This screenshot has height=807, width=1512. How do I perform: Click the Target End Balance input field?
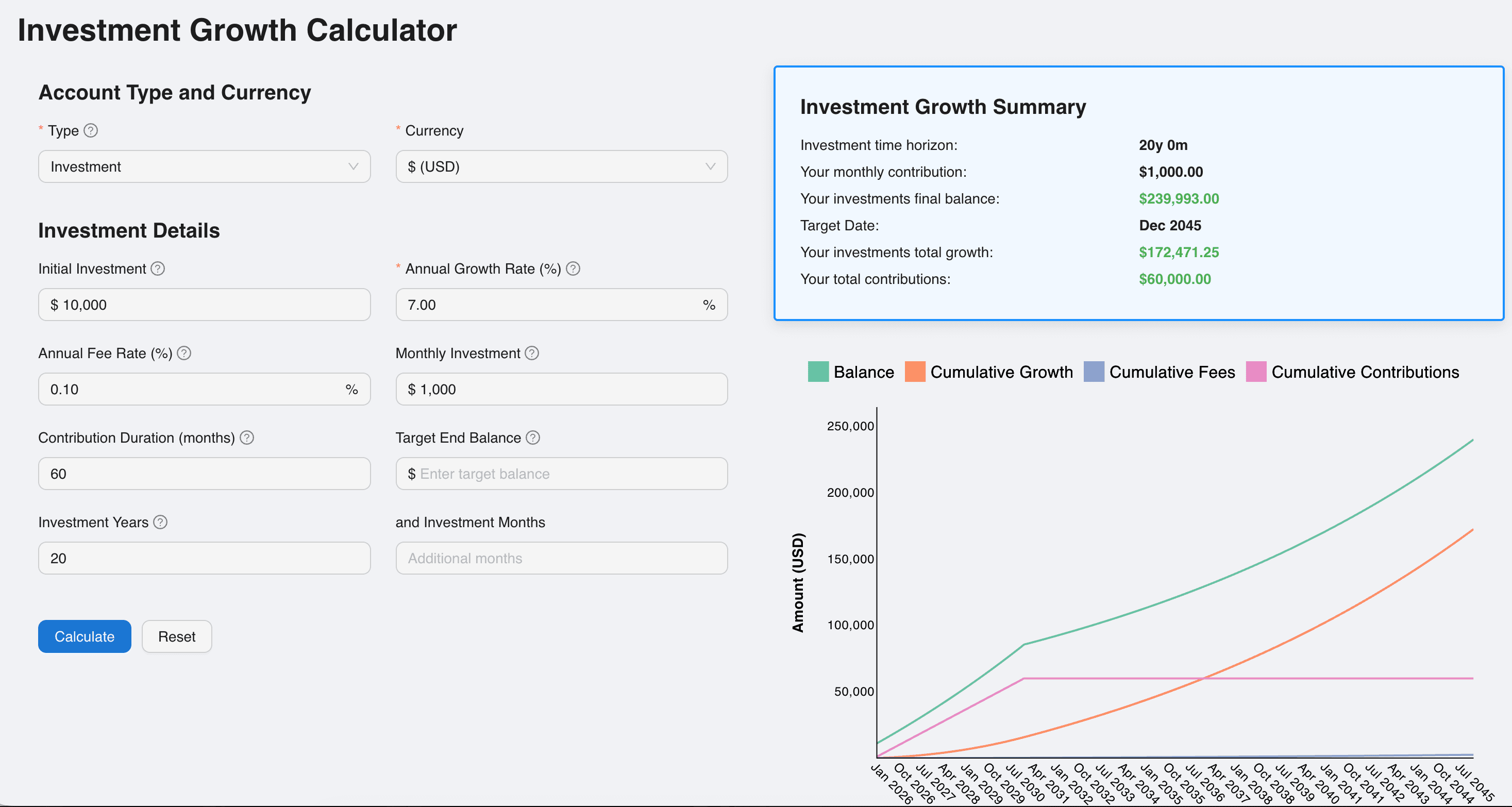coord(561,474)
